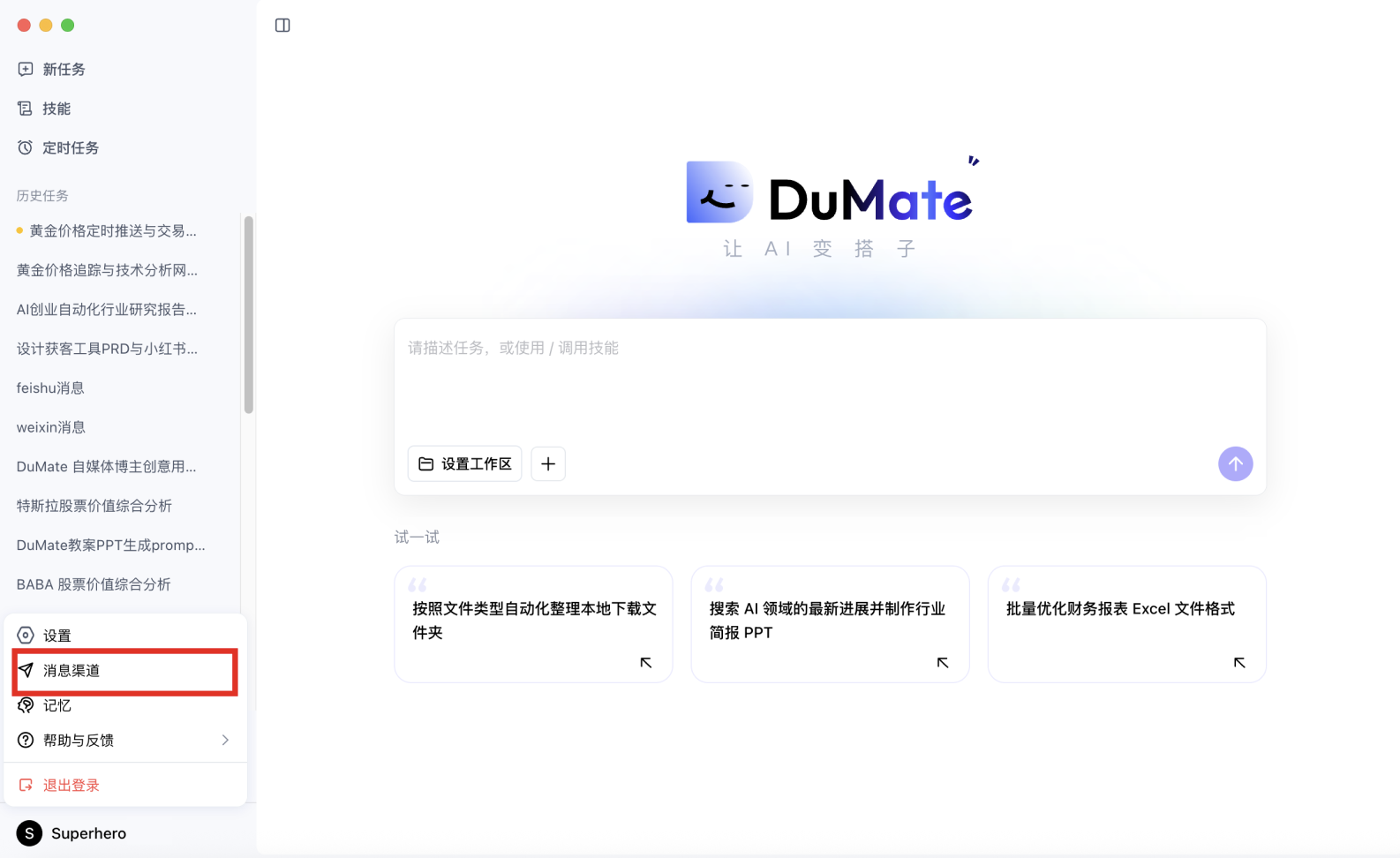Open history task DuMate教案PPT生成promp
1400x858 pixels.
point(110,545)
